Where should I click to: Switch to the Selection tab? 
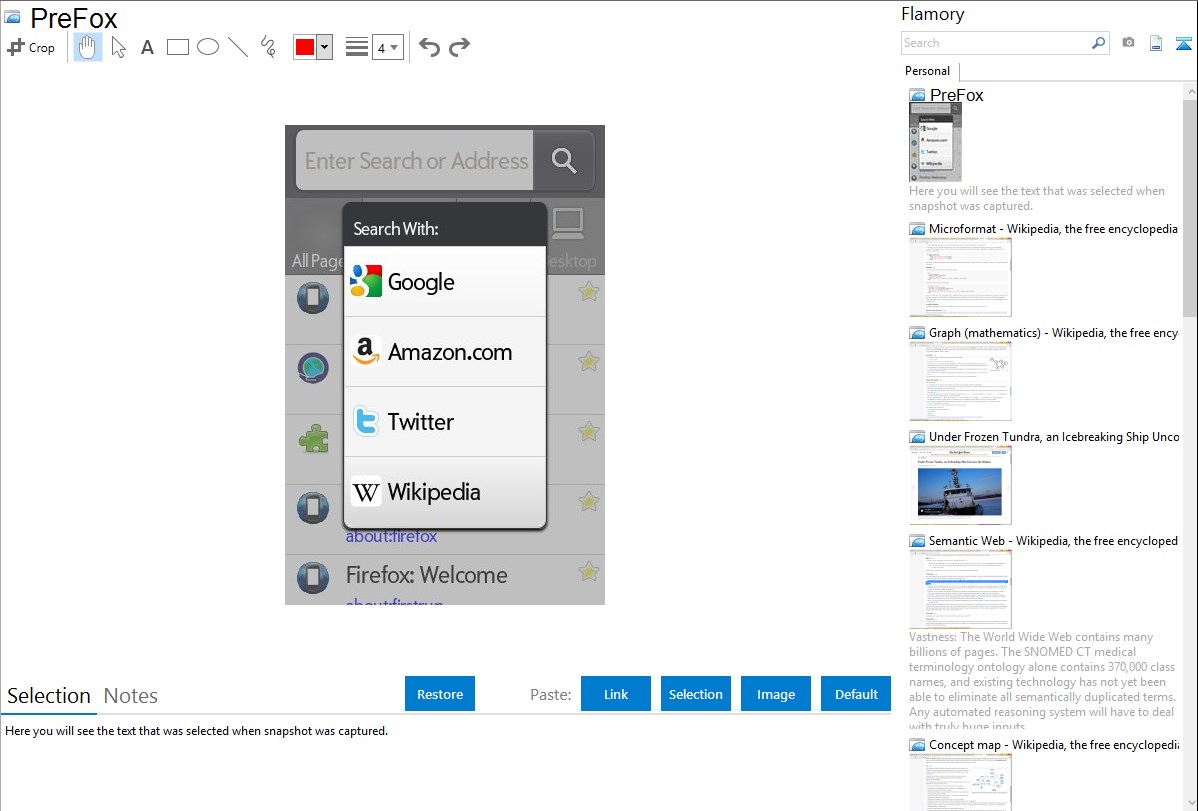(49, 696)
